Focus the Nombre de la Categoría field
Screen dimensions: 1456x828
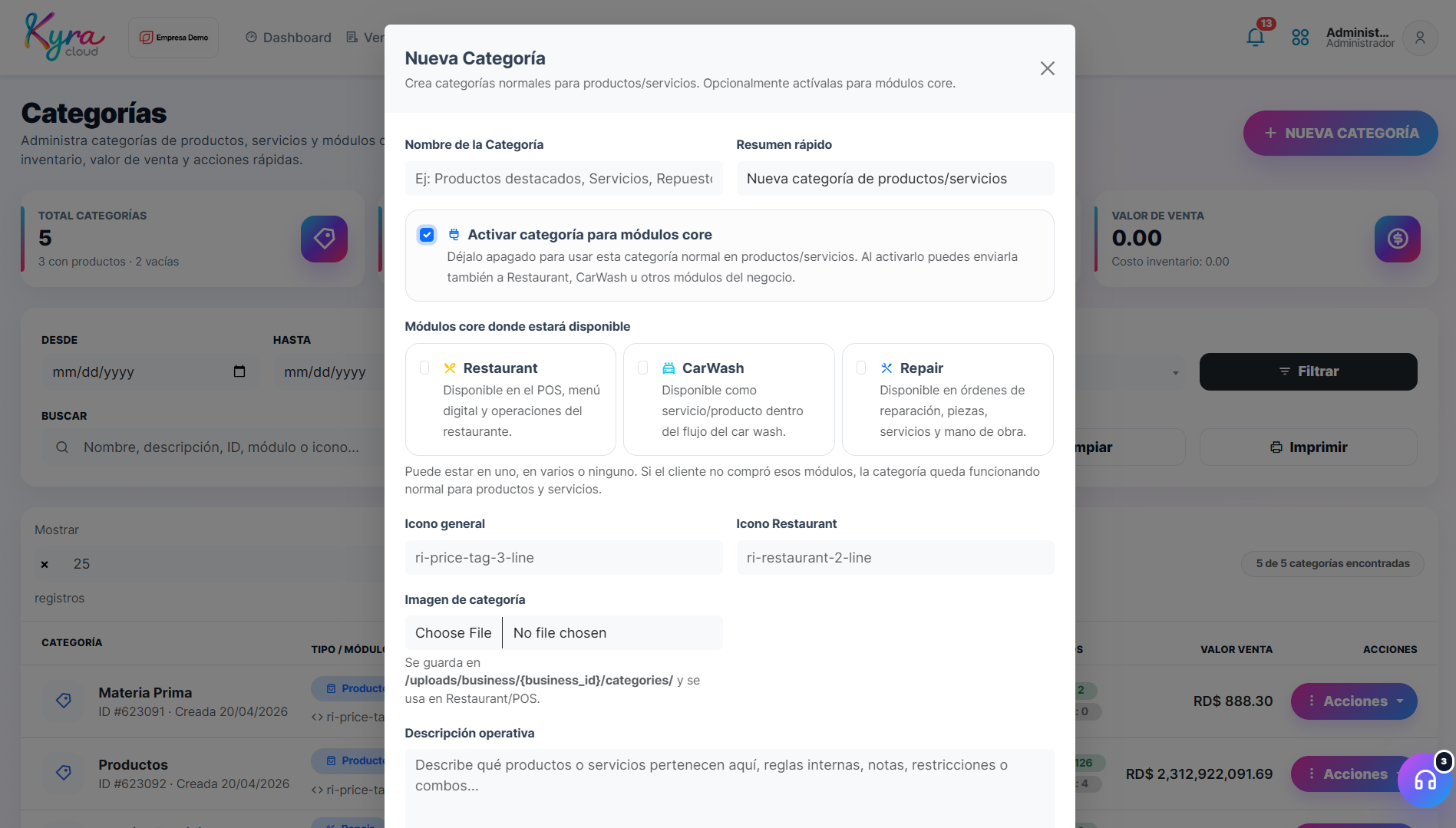coord(563,179)
